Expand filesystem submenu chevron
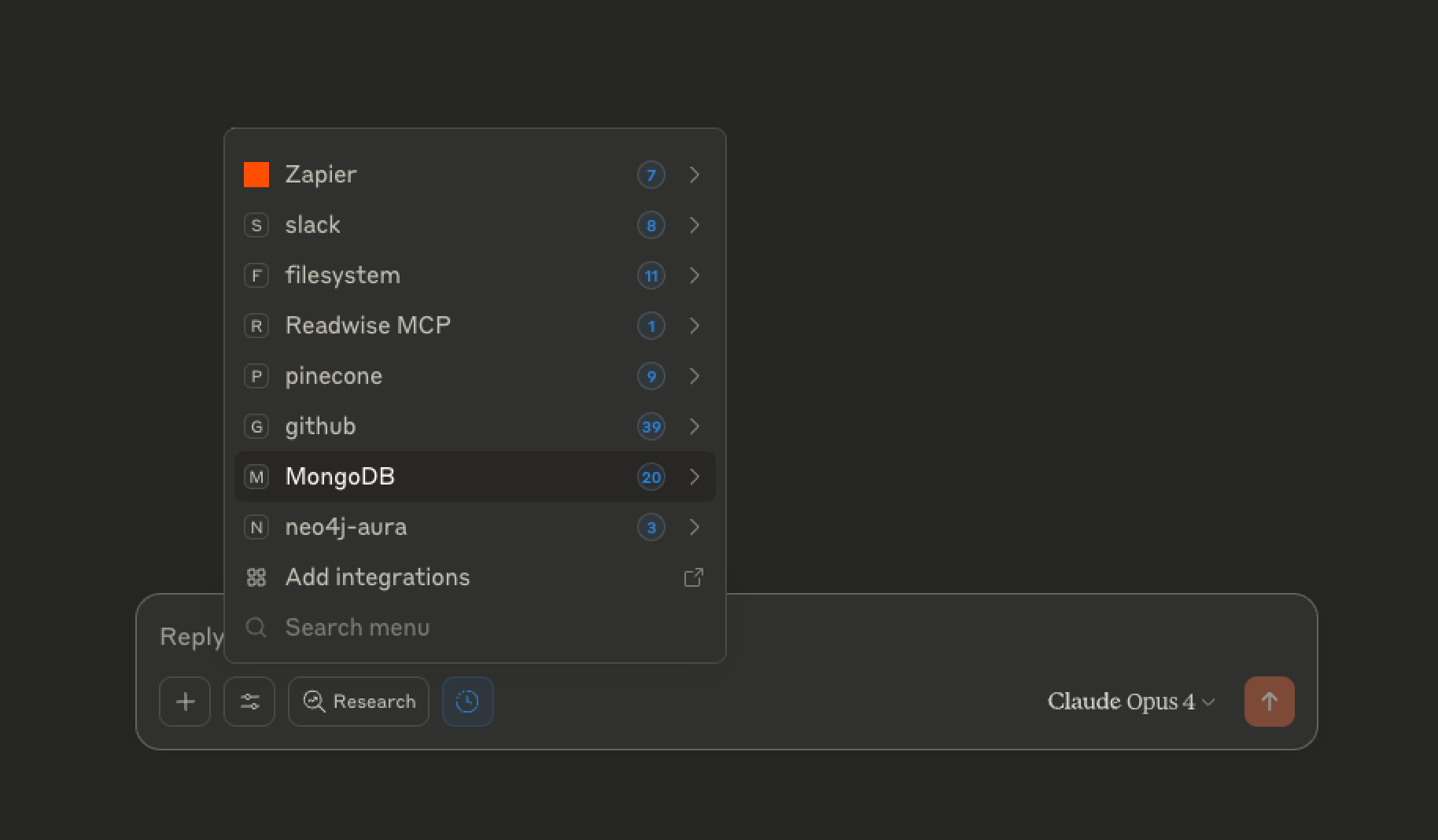 click(694, 275)
